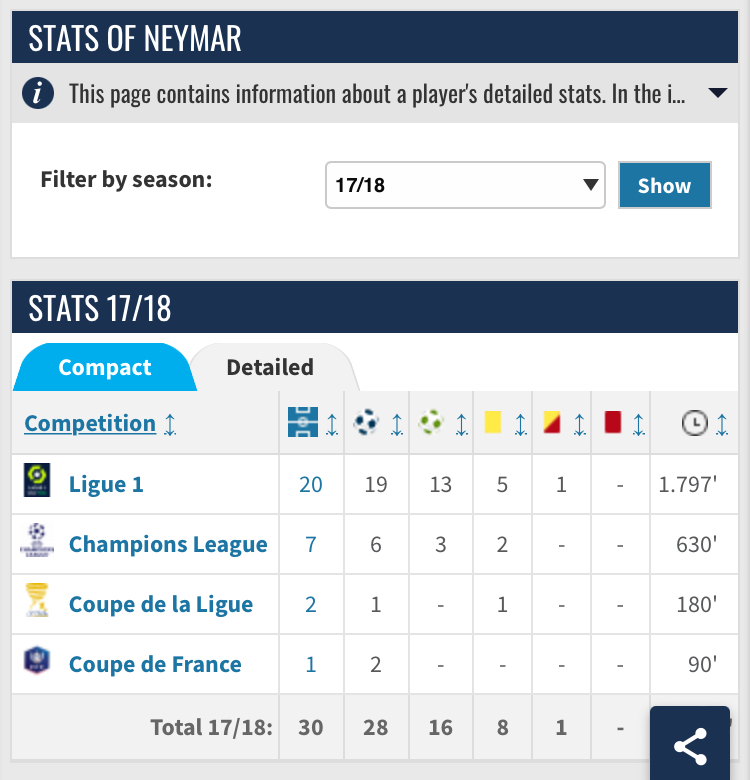
Task: Click the 20 appearances link for Ligue 1
Action: 311,484
